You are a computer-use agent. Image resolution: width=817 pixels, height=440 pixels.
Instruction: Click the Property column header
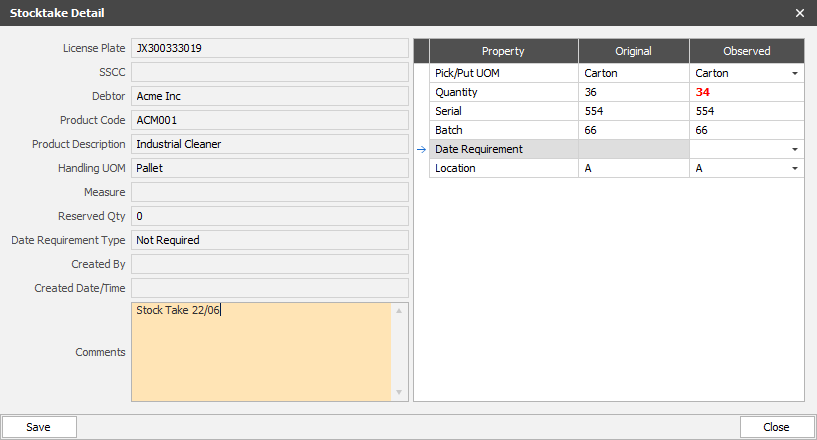click(503, 51)
